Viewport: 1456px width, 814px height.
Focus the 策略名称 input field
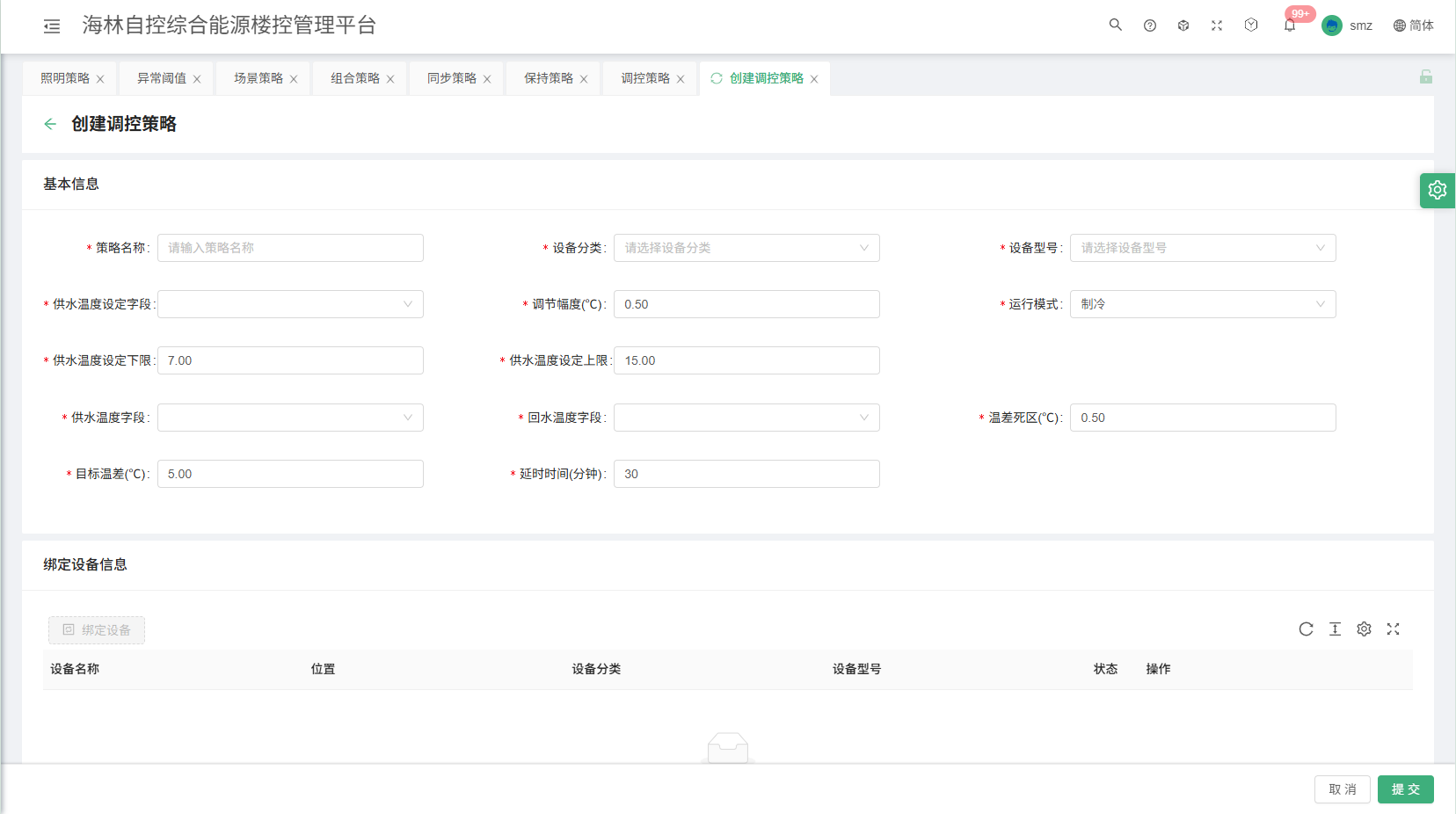pyautogui.click(x=290, y=248)
